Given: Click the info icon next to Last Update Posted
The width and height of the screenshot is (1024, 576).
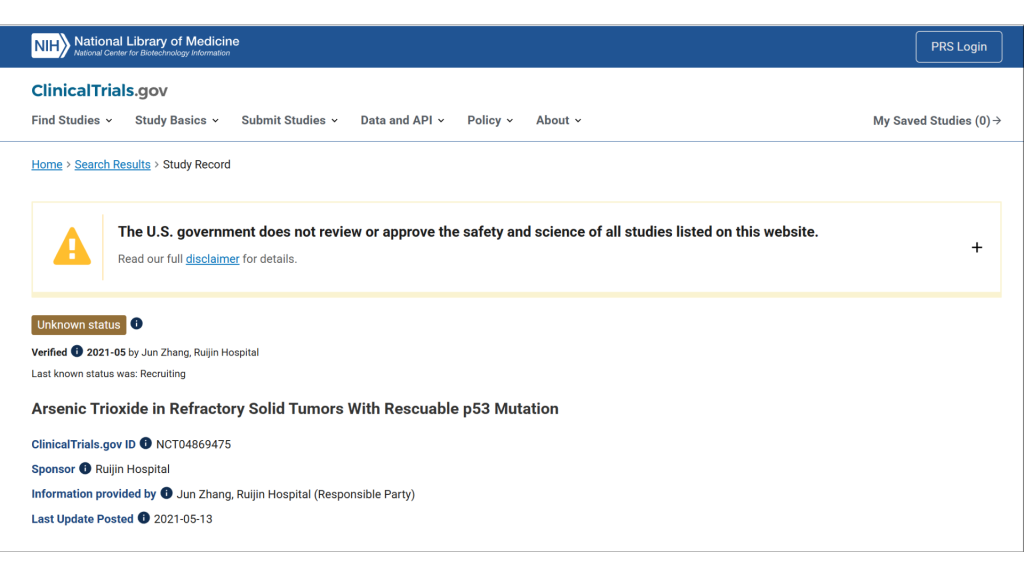Looking at the screenshot, I should pyautogui.click(x=144, y=519).
